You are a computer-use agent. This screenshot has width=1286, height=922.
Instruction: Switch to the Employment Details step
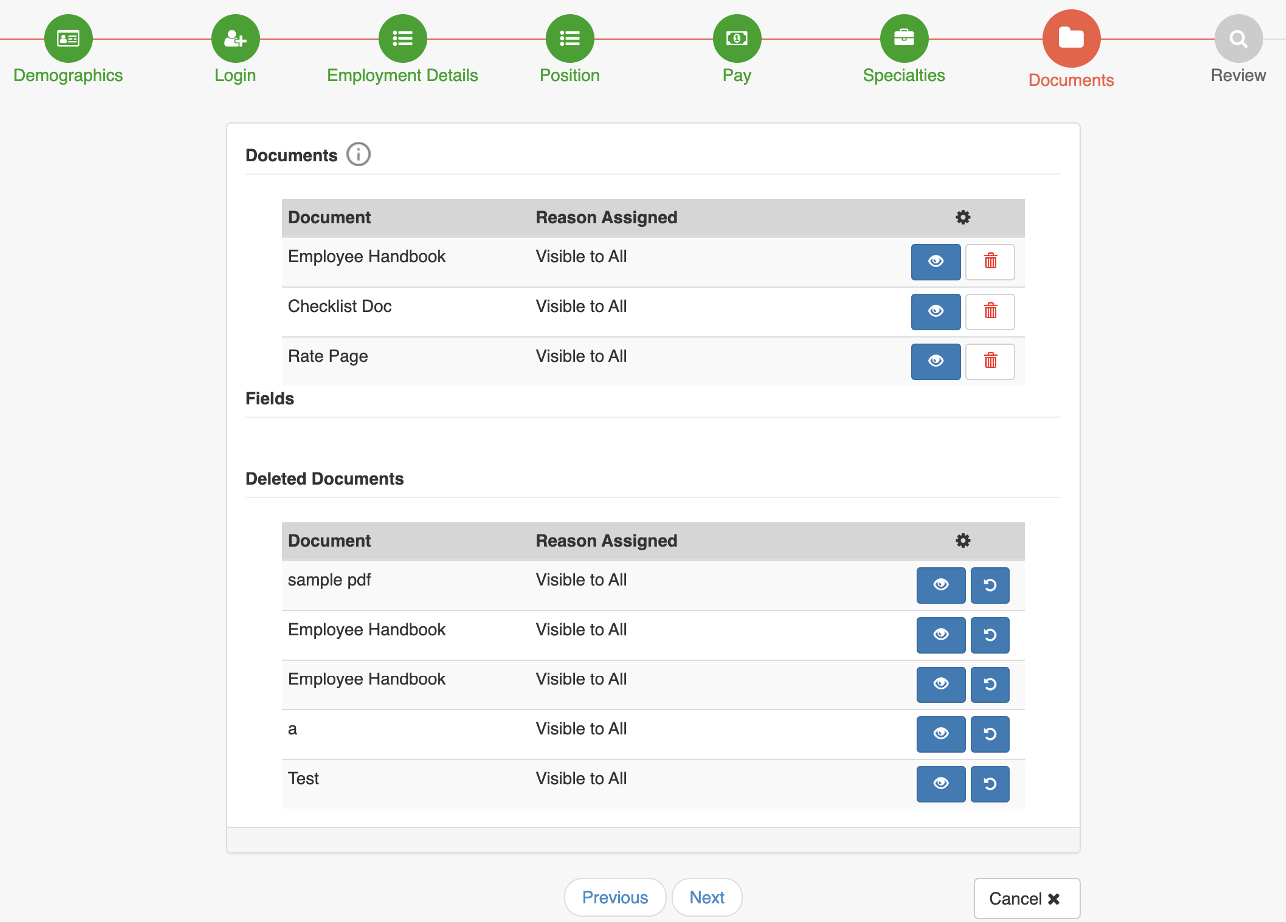point(402,38)
